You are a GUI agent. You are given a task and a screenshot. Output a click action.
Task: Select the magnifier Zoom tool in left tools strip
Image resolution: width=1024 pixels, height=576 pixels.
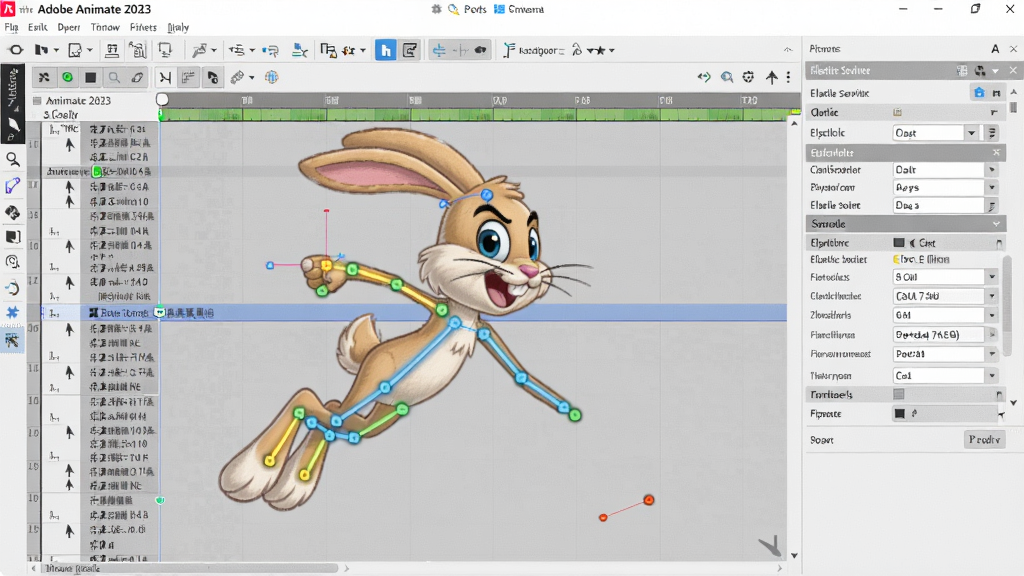click(12, 159)
